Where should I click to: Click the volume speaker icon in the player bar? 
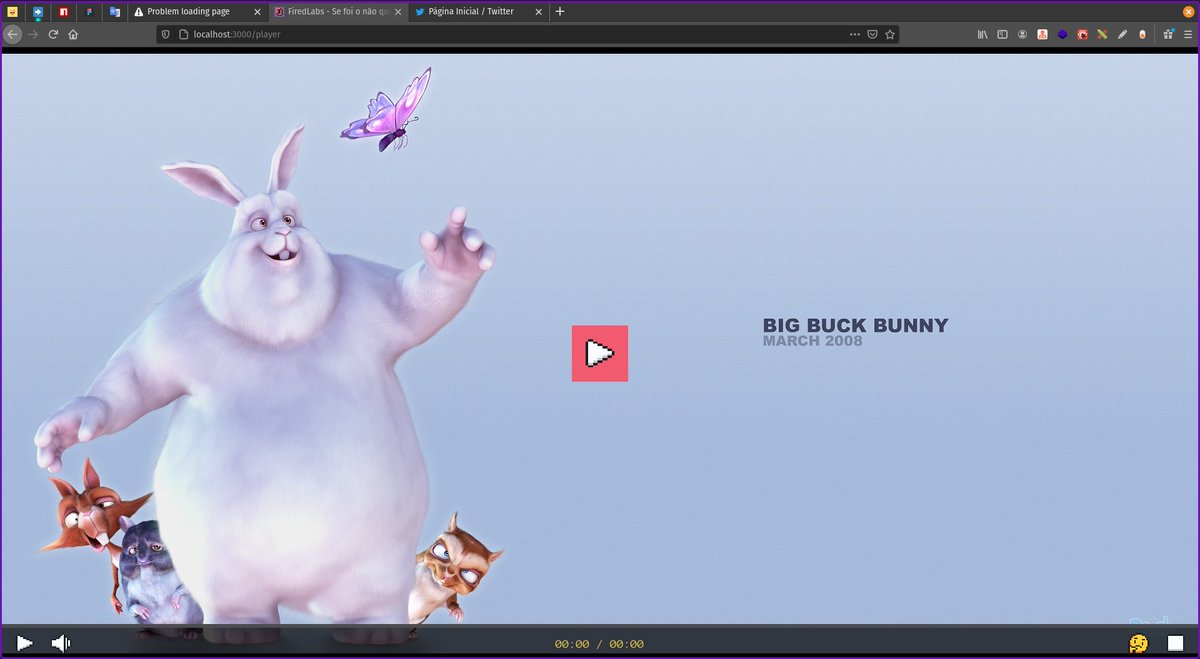(x=60, y=643)
